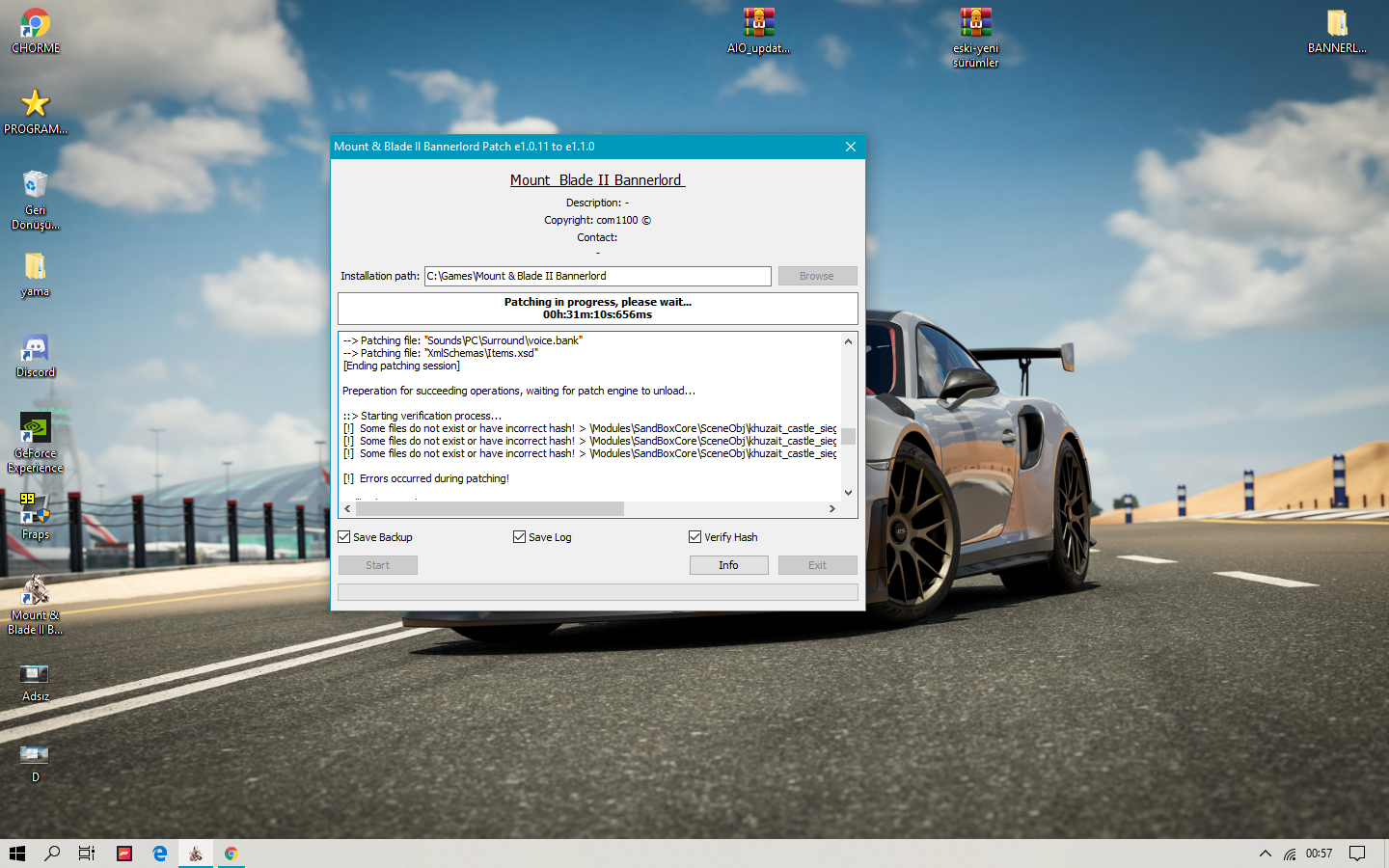Open the red app pinned on taskbar
The width and height of the screenshot is (1389, 868).
point(124,854)
